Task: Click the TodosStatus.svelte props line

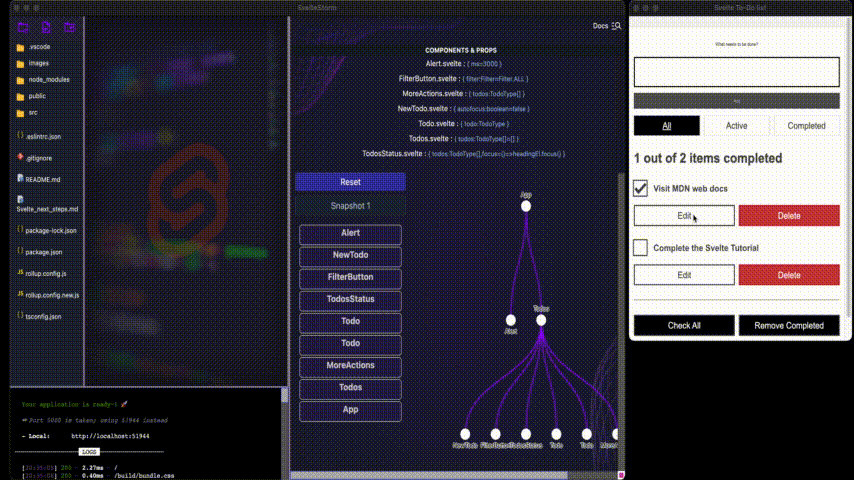Action: tap(463, 154)
